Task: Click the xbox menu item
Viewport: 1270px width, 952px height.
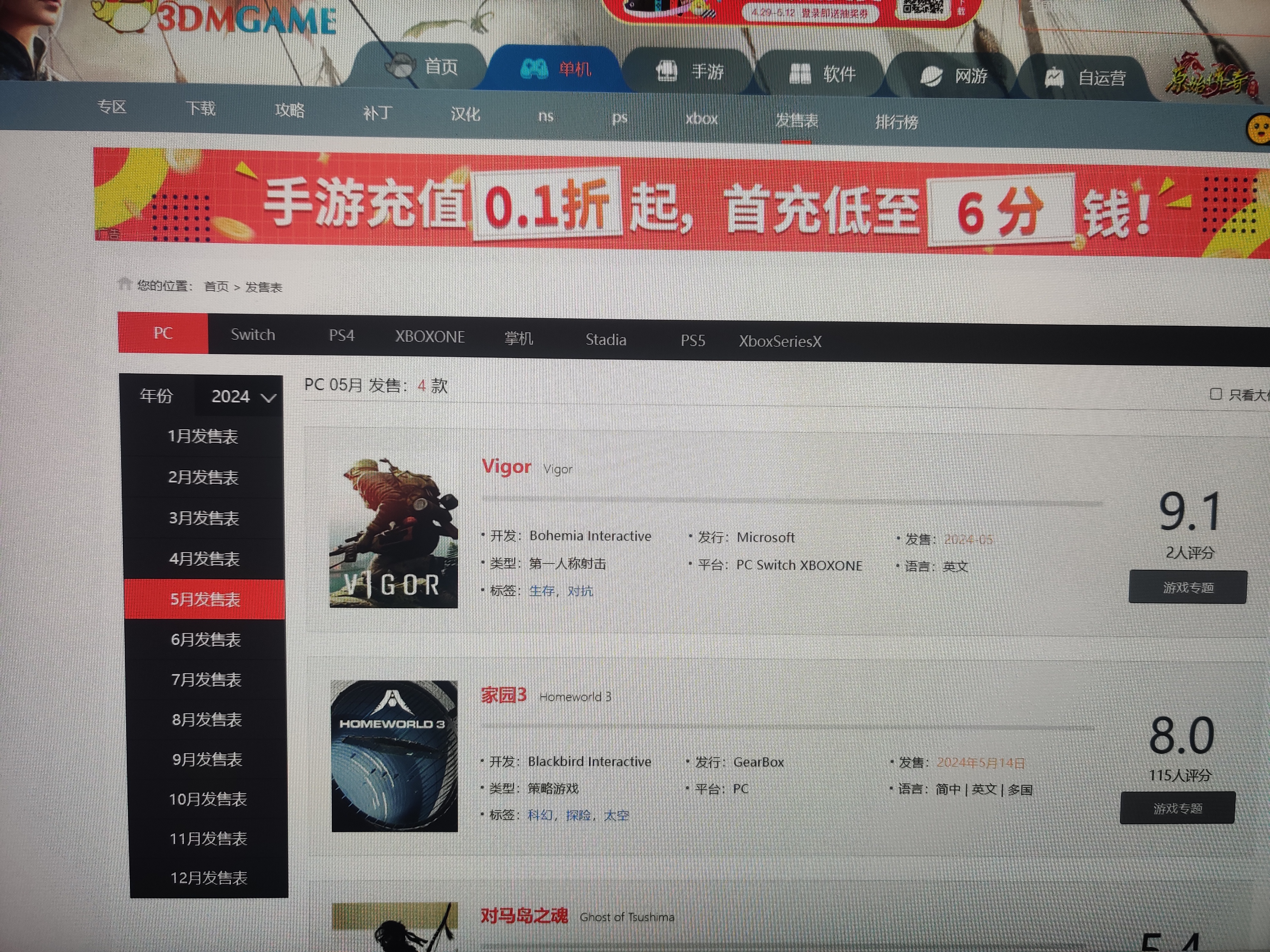Action: 702,119
